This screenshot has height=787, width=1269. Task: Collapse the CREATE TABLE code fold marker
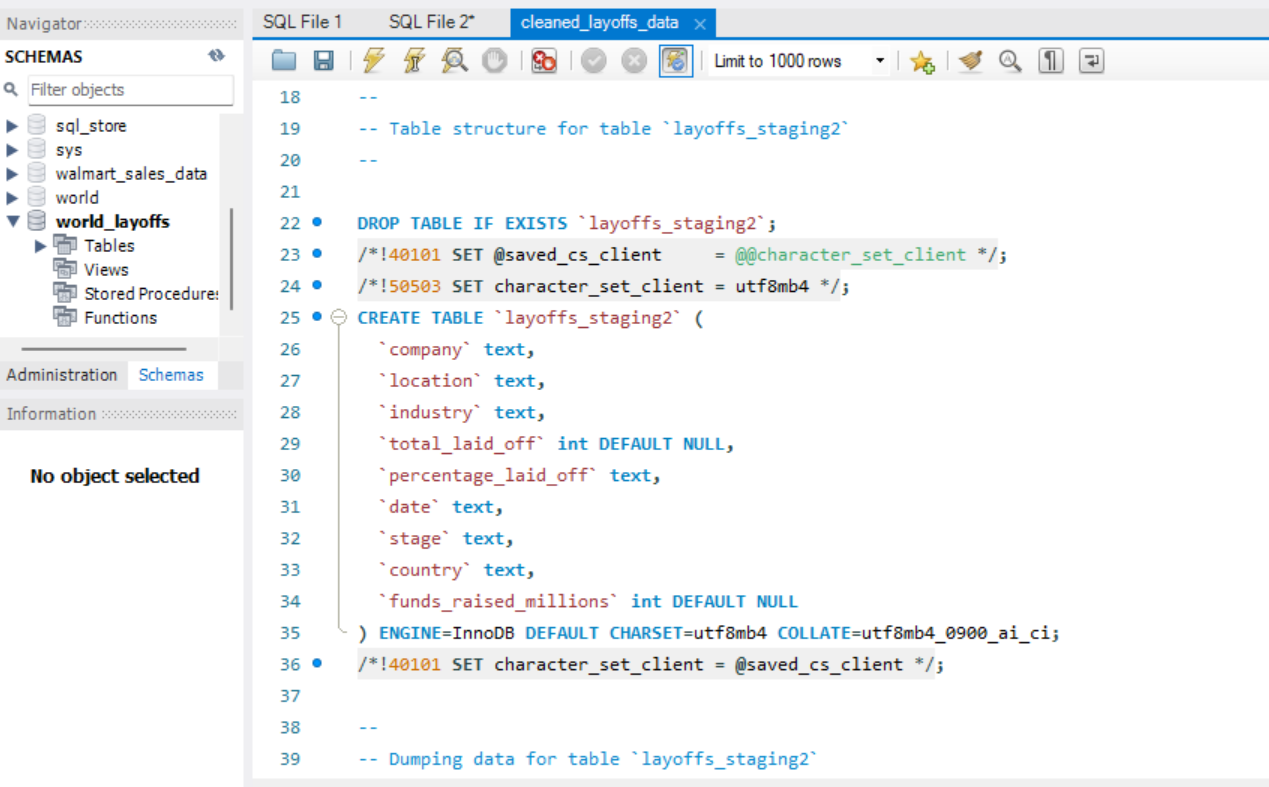(x=338, y=318)
